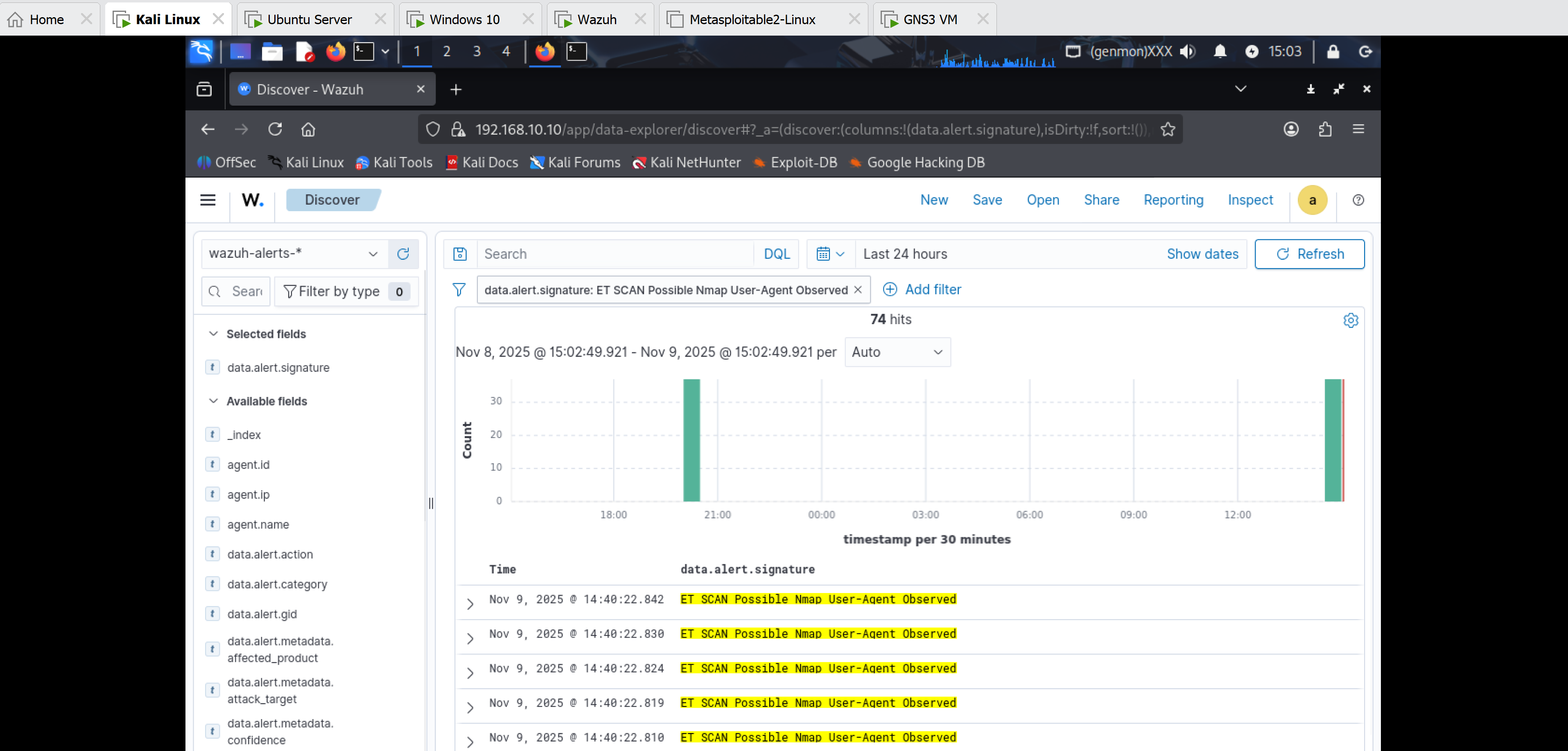Navigate back using the browser arrow
The image size is (1568, 751).
(x=208, y=129)
